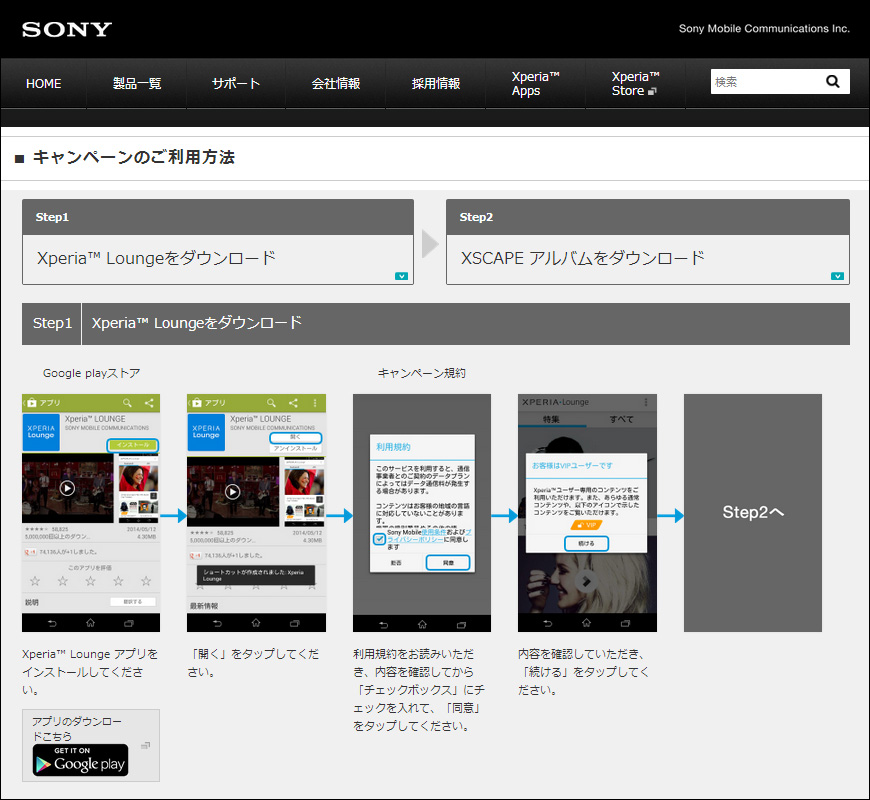
Task: Click Sony Mobile Communications Inc. text
Action: coord(764,28)
